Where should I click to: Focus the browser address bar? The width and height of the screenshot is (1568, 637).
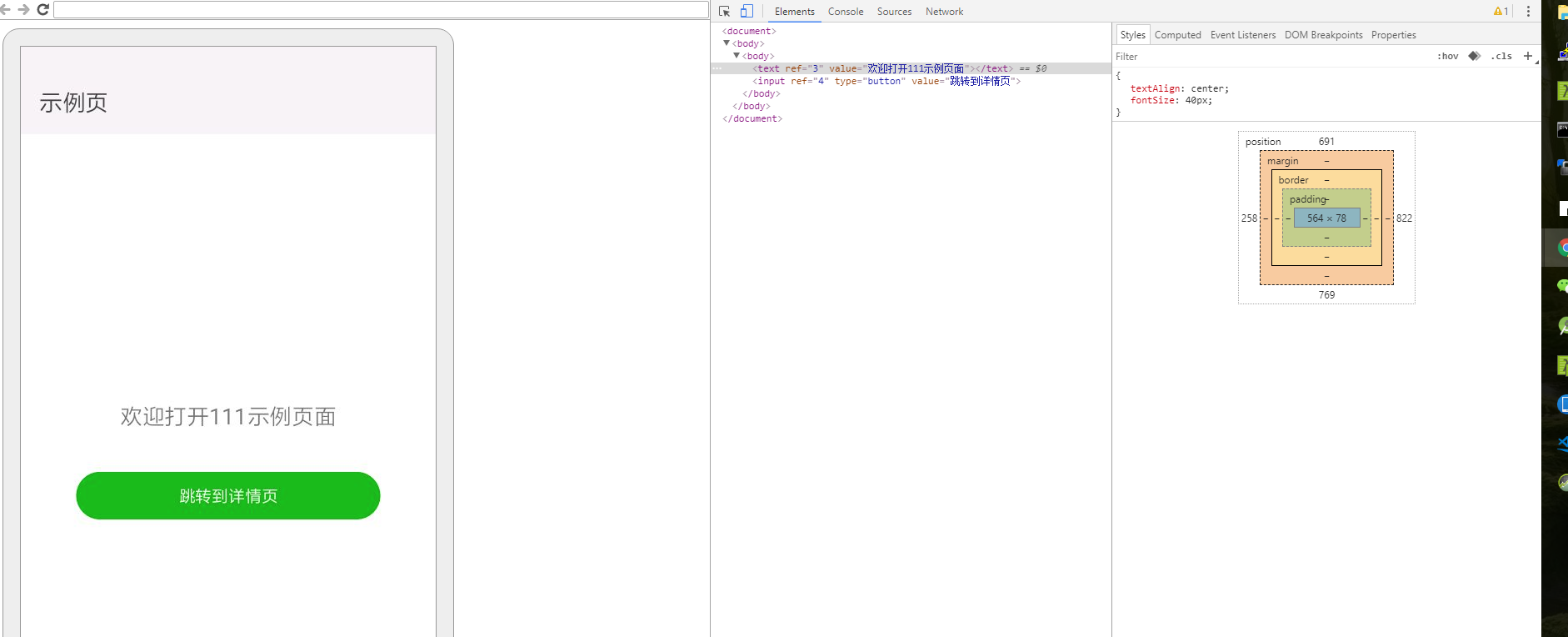click(381, 10)
